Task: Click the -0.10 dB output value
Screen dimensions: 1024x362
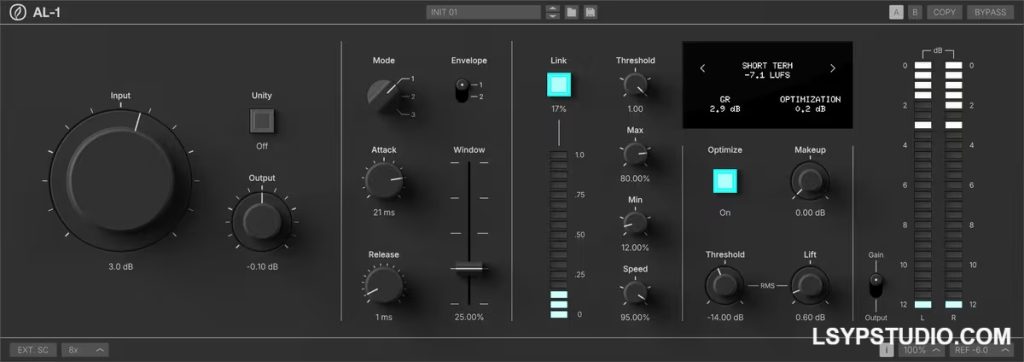Action: pyautogui.click(x=262, y=267)
